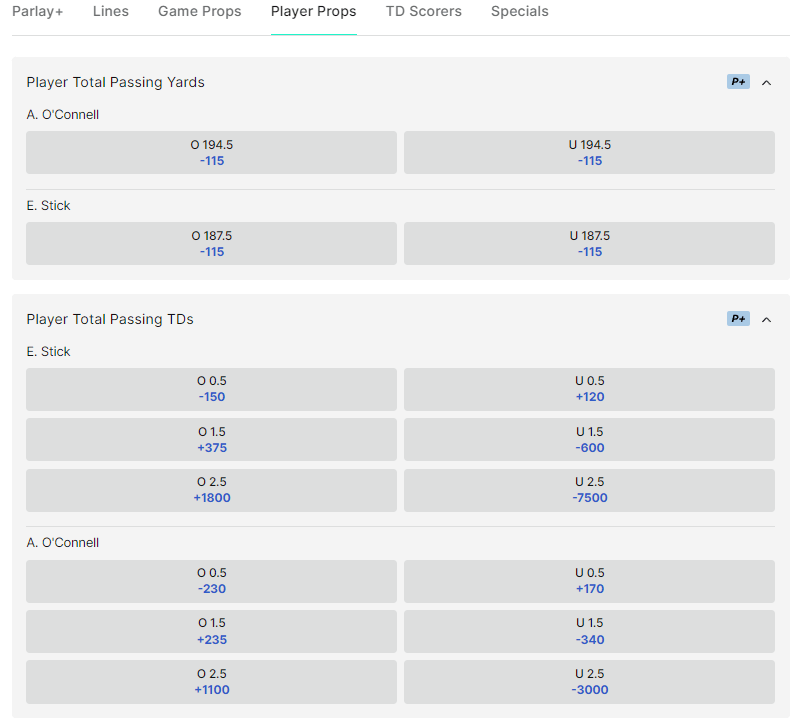
Task: Open the Game Props tab
Action: (x=199, y=11)
